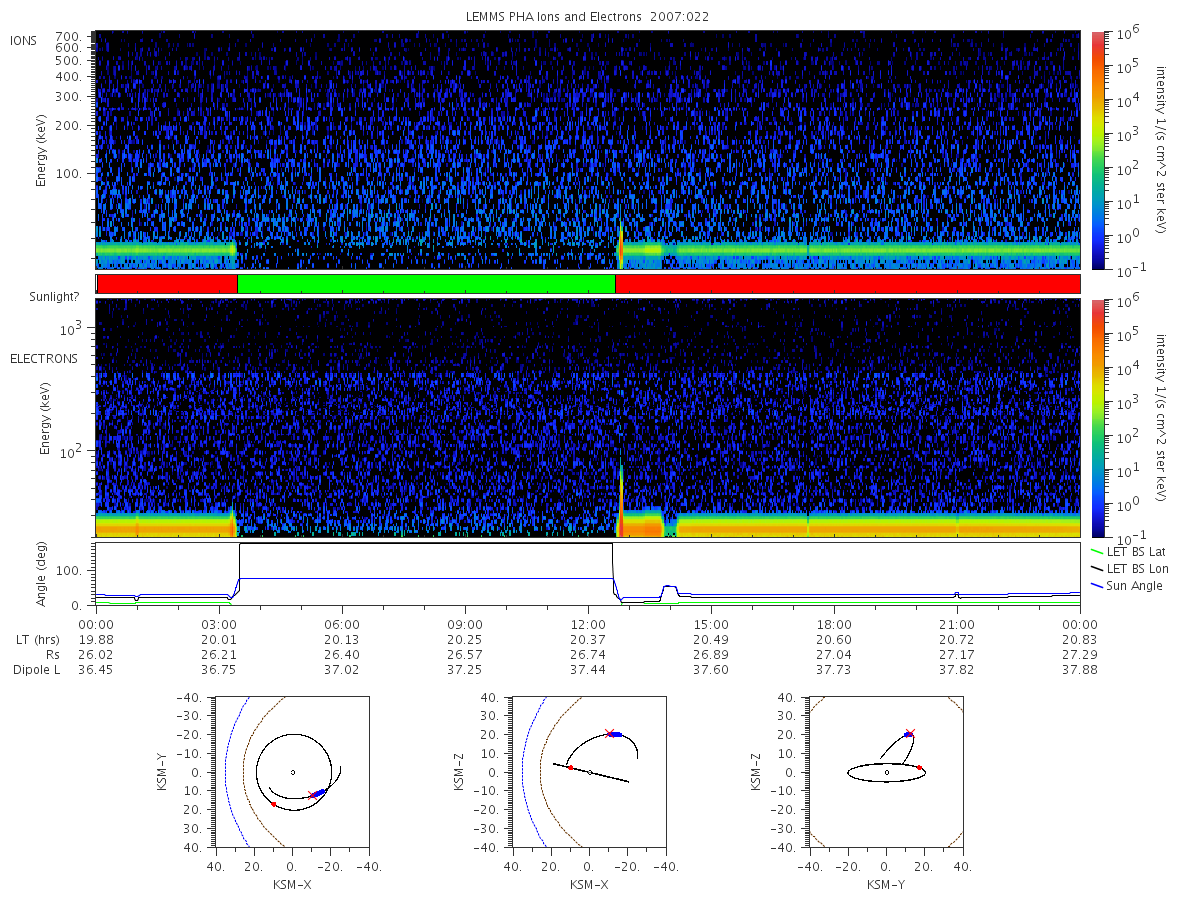1200x900 pixels.
Task: Click the black LET BS Lon legend line
Action: (1098, 568)
